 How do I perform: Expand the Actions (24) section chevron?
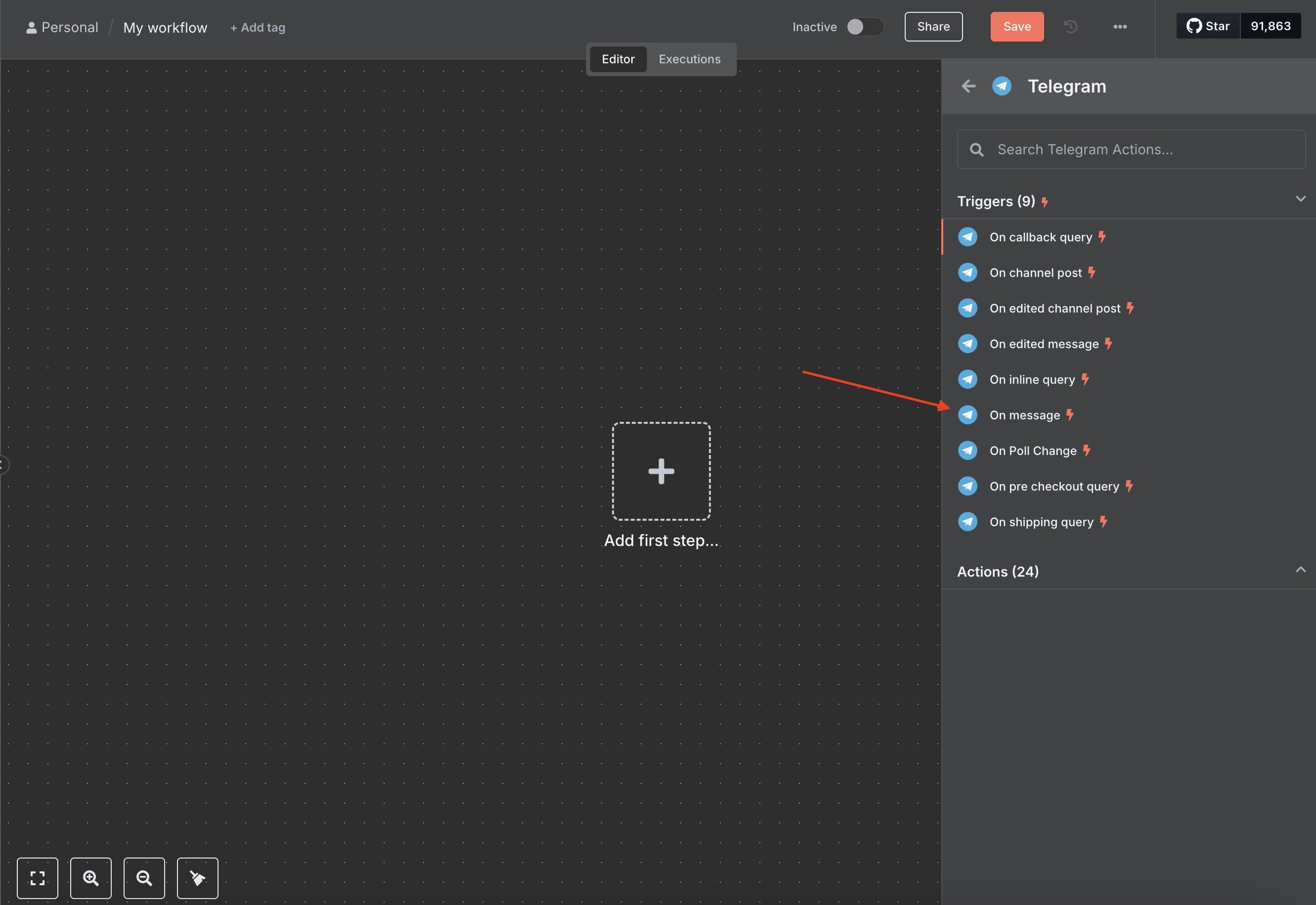1300,569
